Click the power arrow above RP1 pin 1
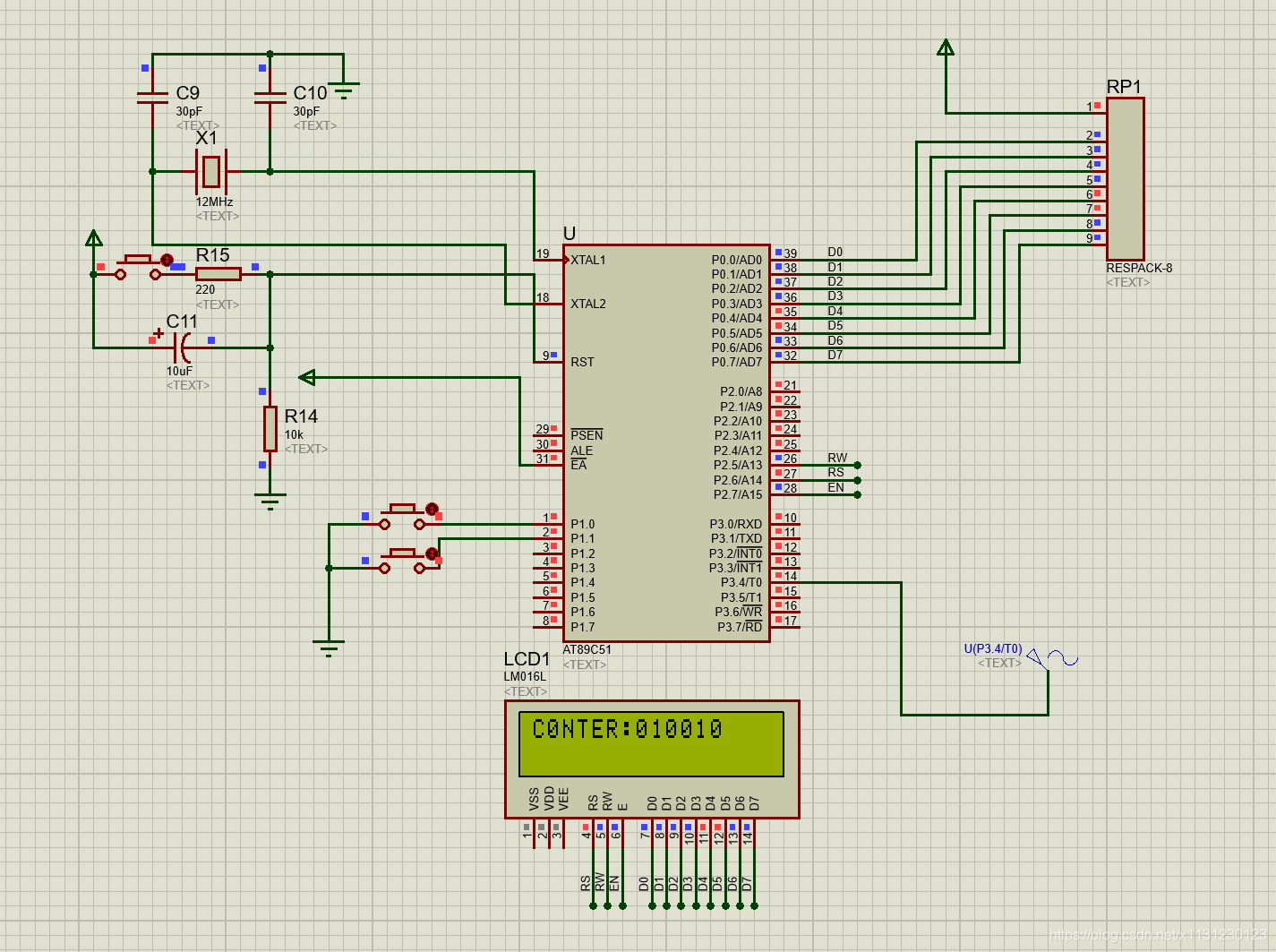The height and width of the screenshot is (952, 1276). 946,49
